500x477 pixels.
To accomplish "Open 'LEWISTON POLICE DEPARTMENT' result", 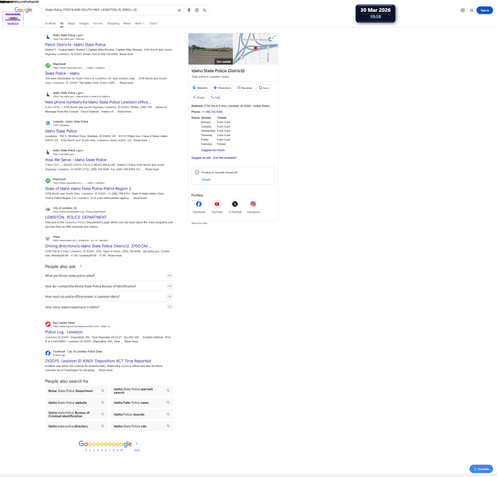I will click(76, 217).
